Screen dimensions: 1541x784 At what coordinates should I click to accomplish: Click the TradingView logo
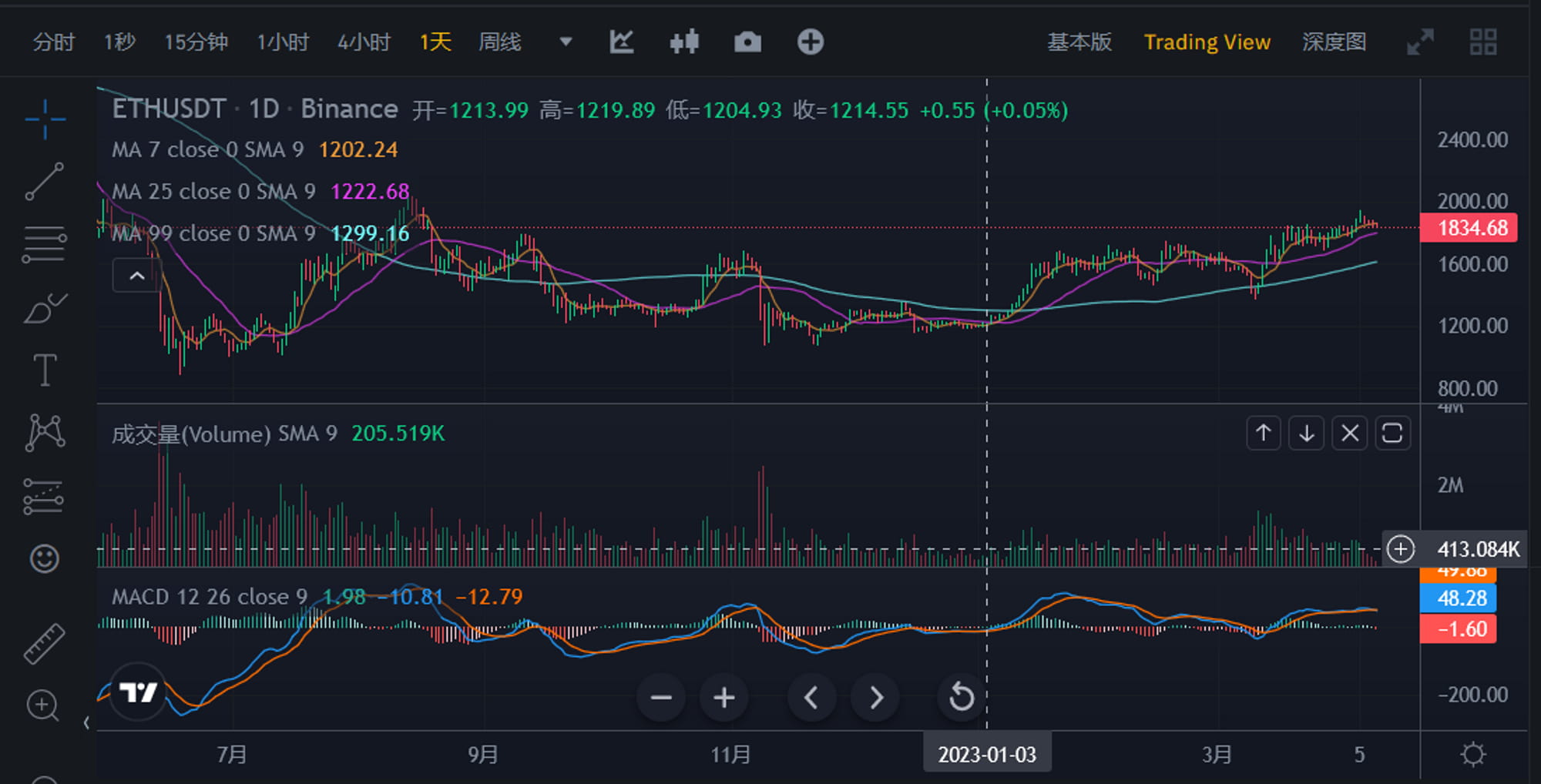(138, 692)
